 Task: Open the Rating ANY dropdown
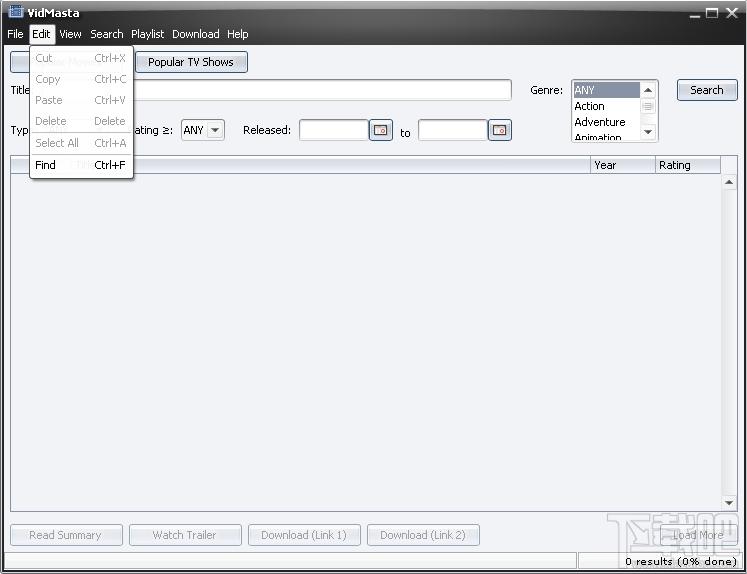click(202, 130)
